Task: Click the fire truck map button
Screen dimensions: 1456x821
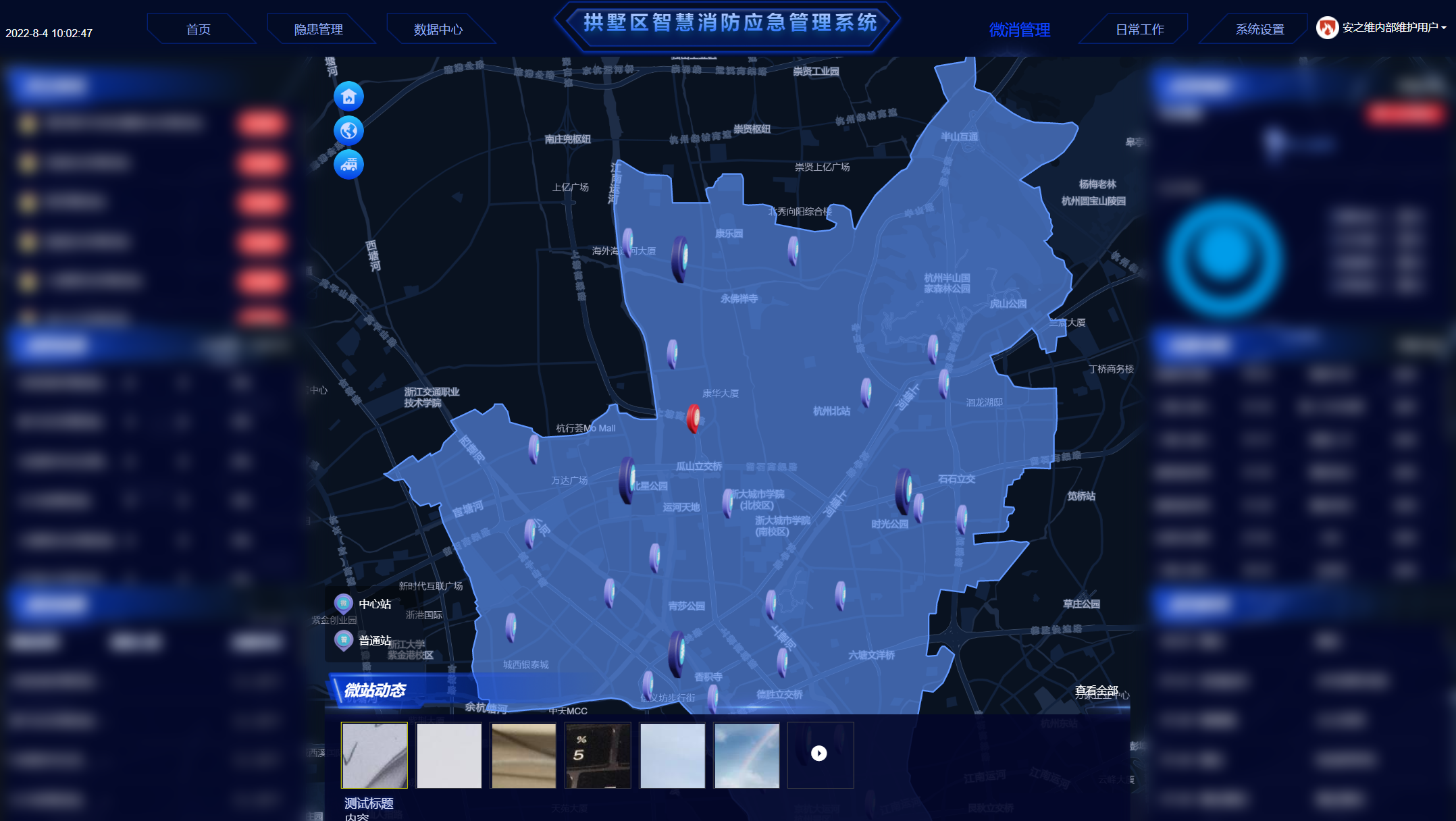Action: (348, 164)
